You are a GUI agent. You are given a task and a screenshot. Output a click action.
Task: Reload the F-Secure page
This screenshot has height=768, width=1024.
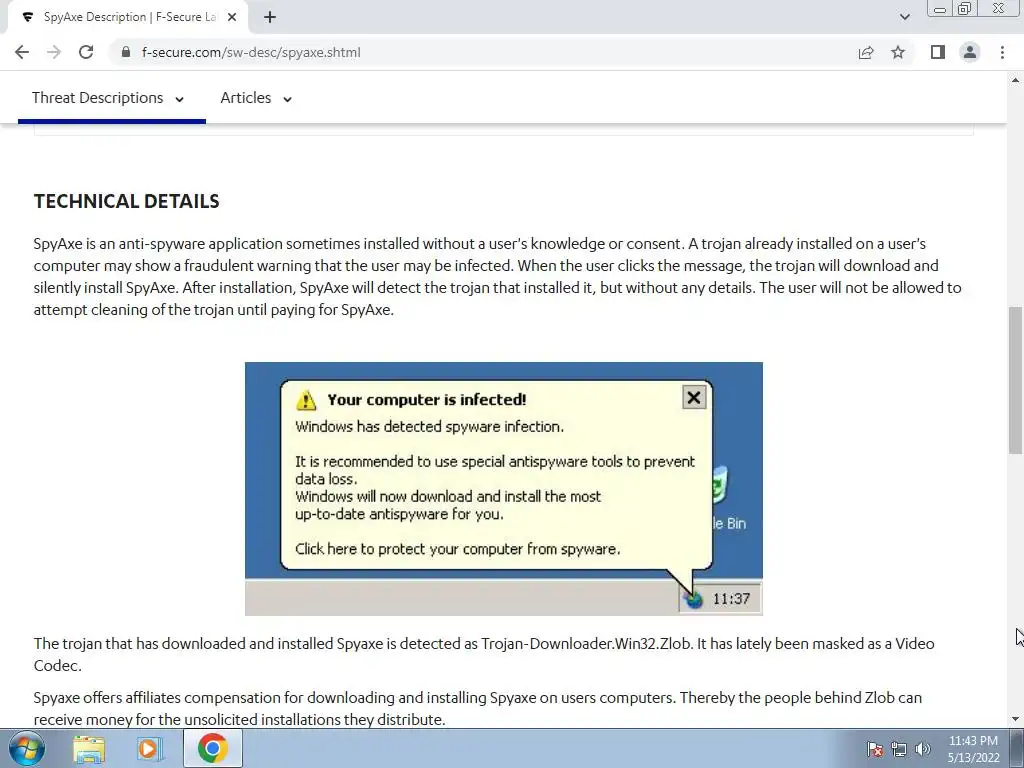pos(86,52)
